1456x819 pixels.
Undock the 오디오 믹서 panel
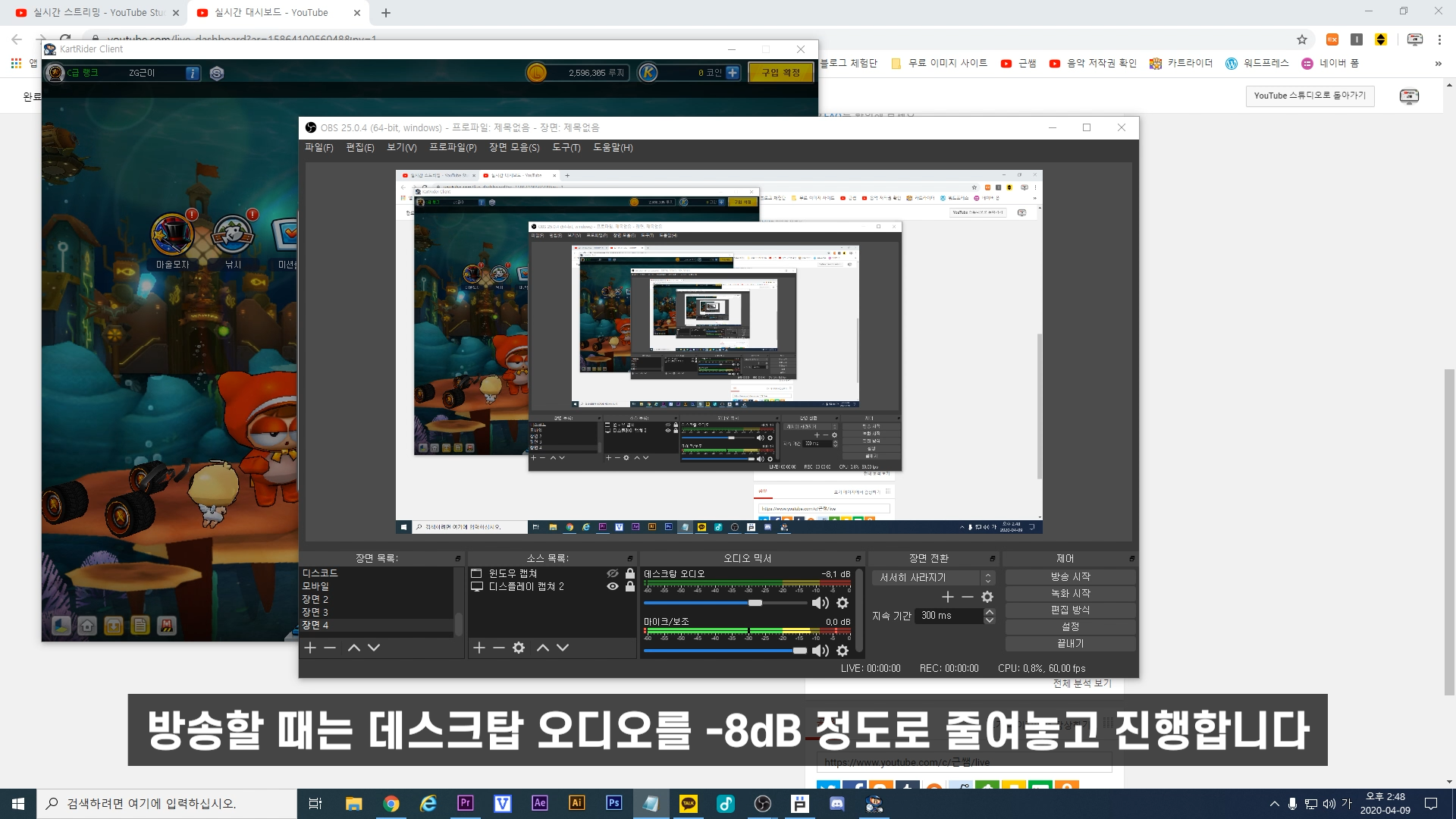coord(858,559)
